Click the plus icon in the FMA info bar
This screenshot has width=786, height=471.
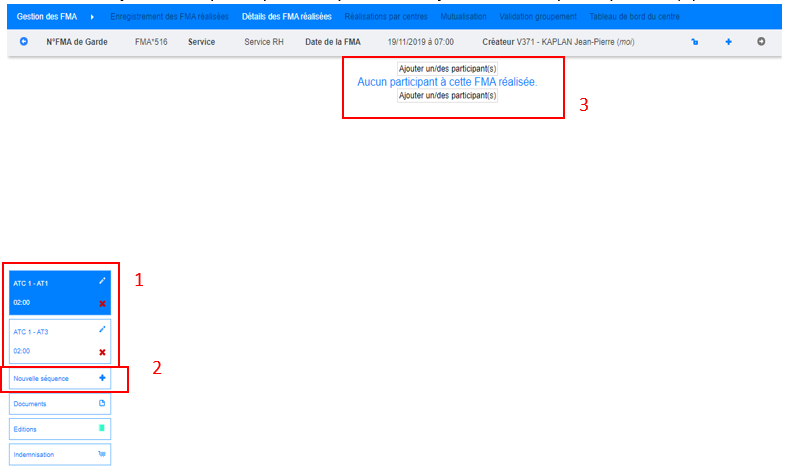(728, 42)
